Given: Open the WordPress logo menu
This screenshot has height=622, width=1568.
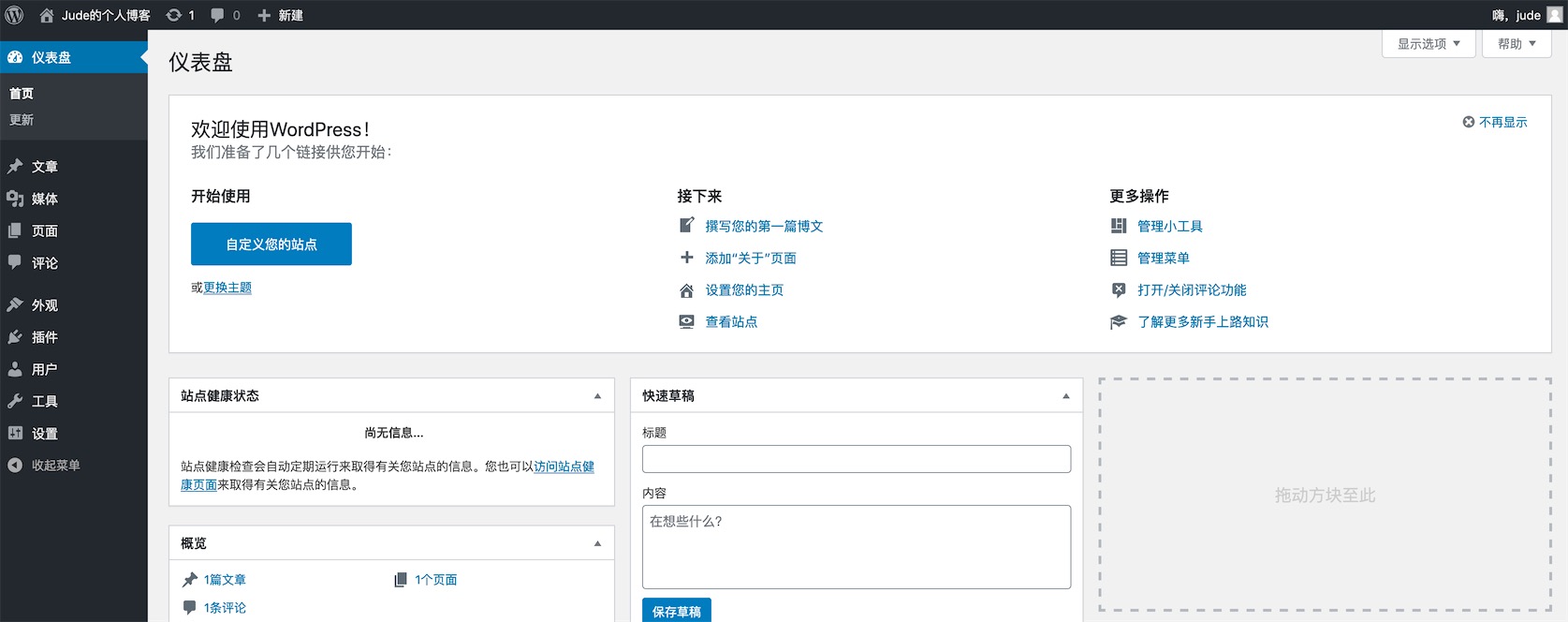Looking at the screenshot, I should (x=15, y=15).
